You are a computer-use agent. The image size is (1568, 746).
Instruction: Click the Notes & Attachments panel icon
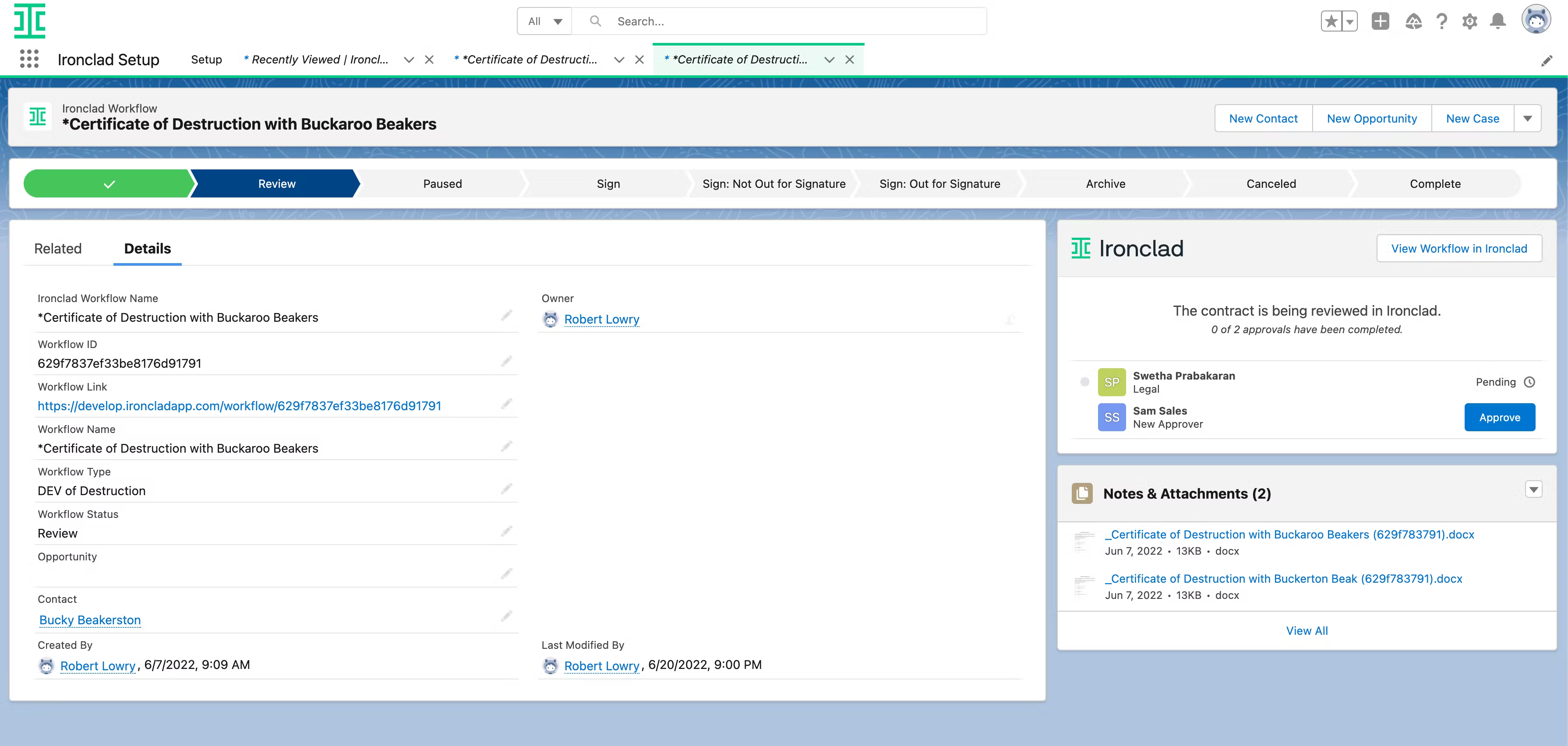(1082, 493)
